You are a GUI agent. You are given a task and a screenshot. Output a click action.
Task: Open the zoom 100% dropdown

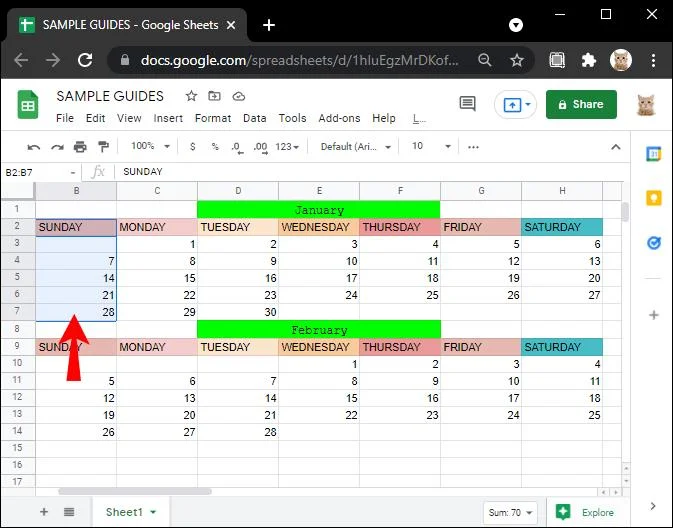tap(150, 146)
